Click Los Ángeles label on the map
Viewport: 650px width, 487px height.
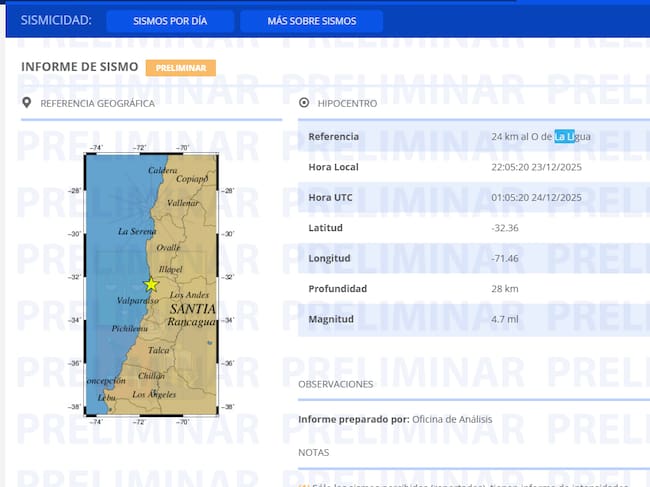pyautogui.click(x=154, y=394)
